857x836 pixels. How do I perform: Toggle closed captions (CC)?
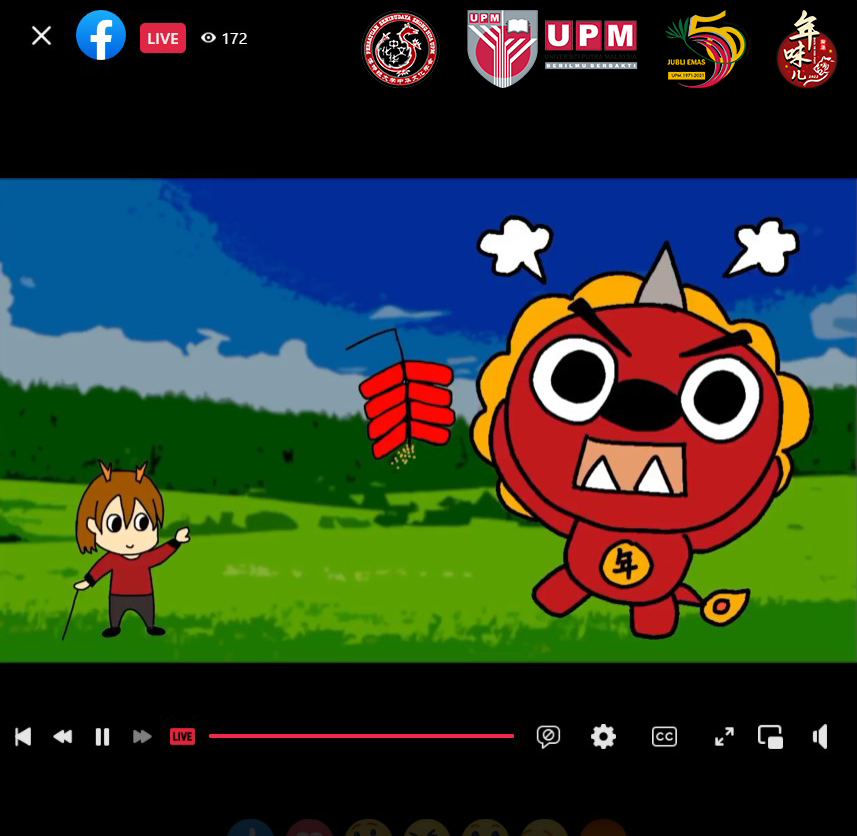pos(664,737)
